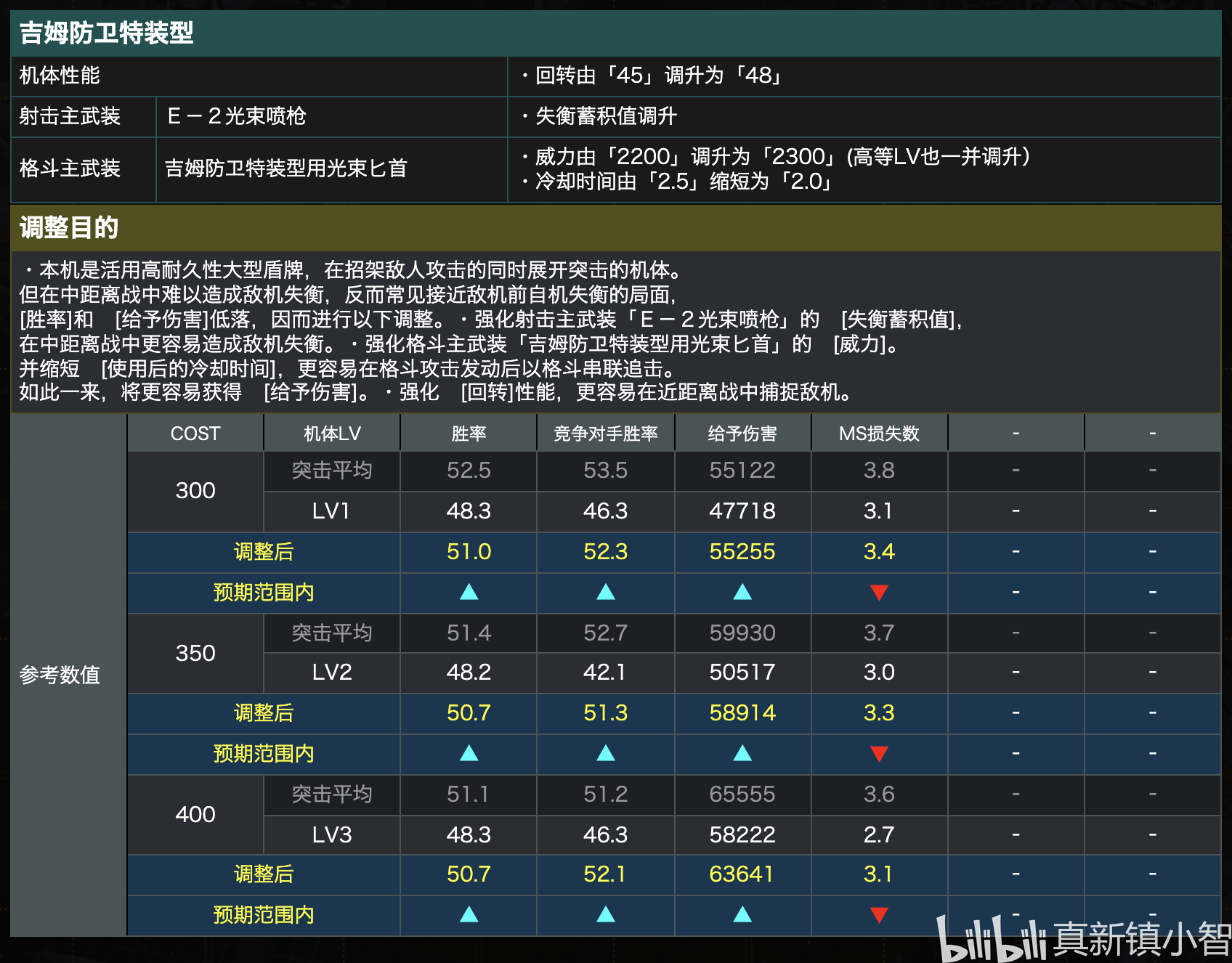The height and width of the screenshot is (963, 1232).
Task: Click the 格斗主武装 row label
Action: click(x=70, y=168)
